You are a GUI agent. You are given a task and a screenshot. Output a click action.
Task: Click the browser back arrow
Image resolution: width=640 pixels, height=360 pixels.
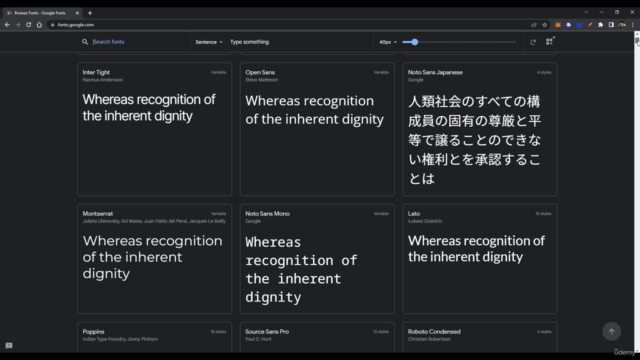tap(7, 25)
